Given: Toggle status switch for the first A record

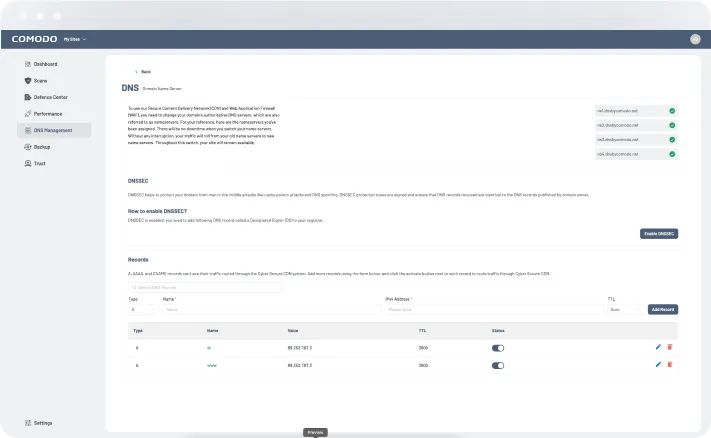Looking at the screenshot, I should [x=498, y=348].
